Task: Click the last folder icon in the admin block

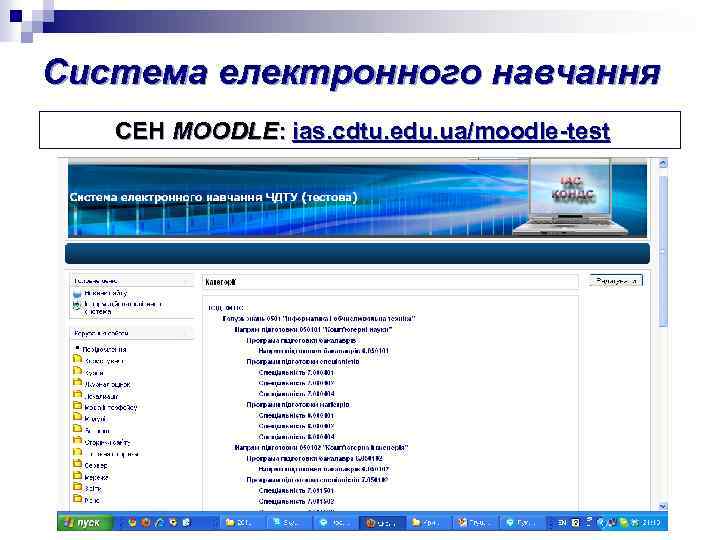Action: pos(78,499)
